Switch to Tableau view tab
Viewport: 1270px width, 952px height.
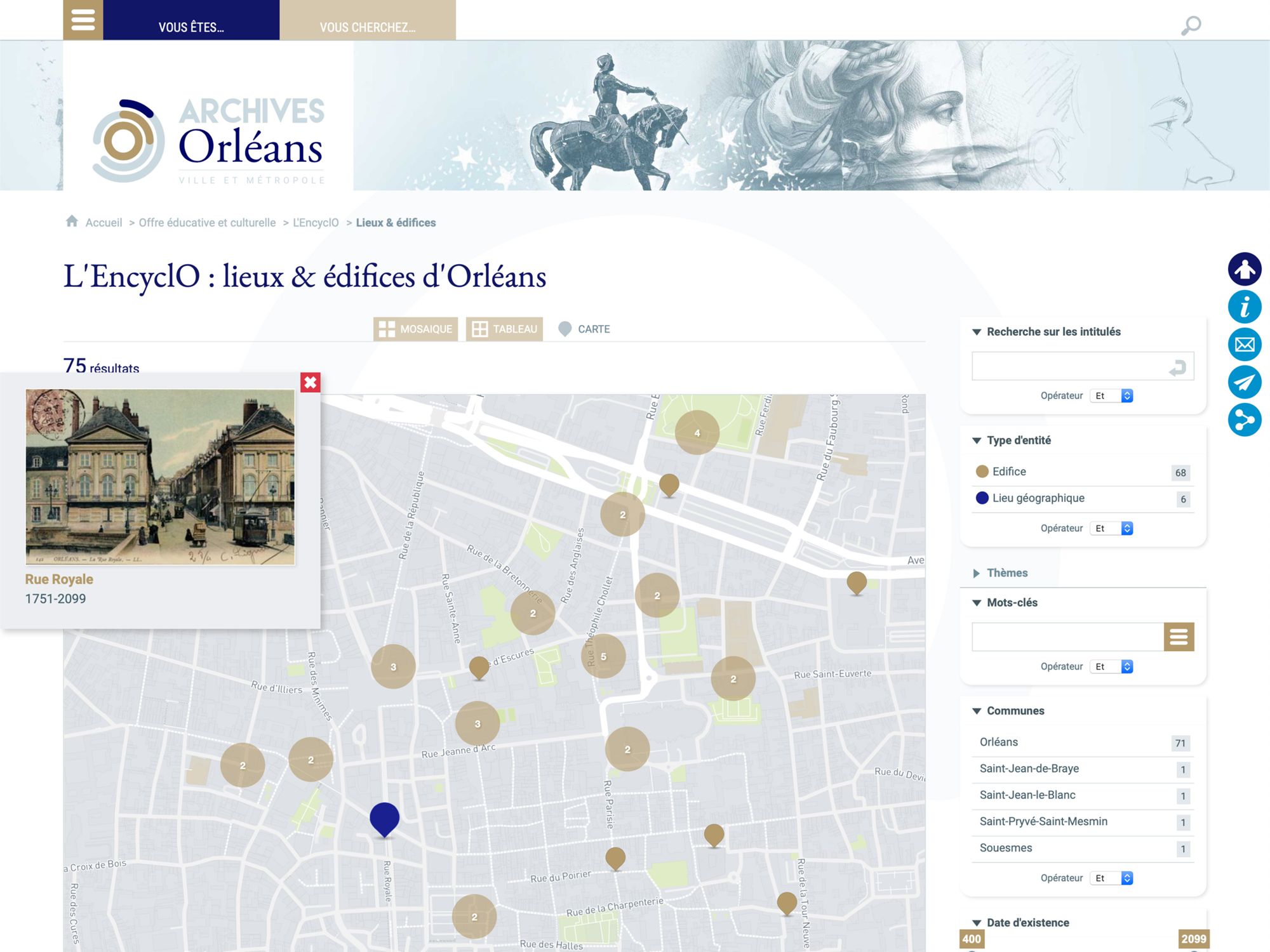click(x=504, y=329)
